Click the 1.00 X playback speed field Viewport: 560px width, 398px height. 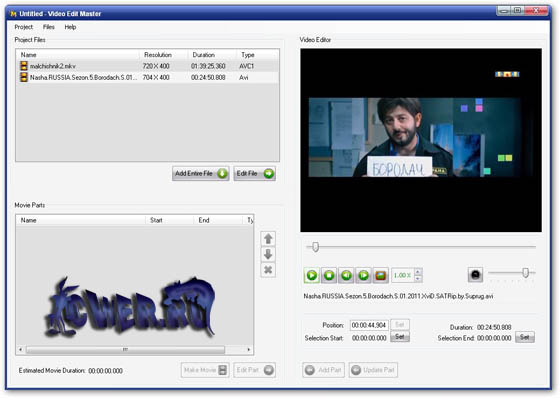pos(402,275)
